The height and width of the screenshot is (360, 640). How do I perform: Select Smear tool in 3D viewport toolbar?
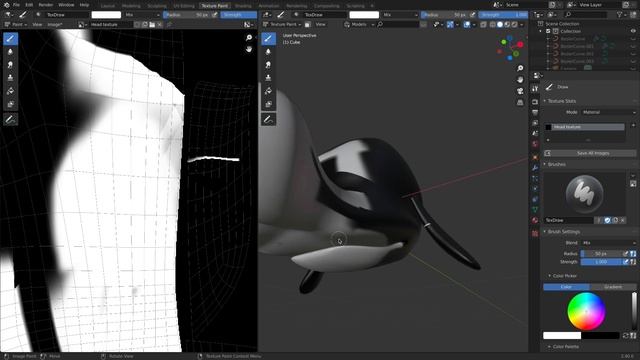click(268, 65)
